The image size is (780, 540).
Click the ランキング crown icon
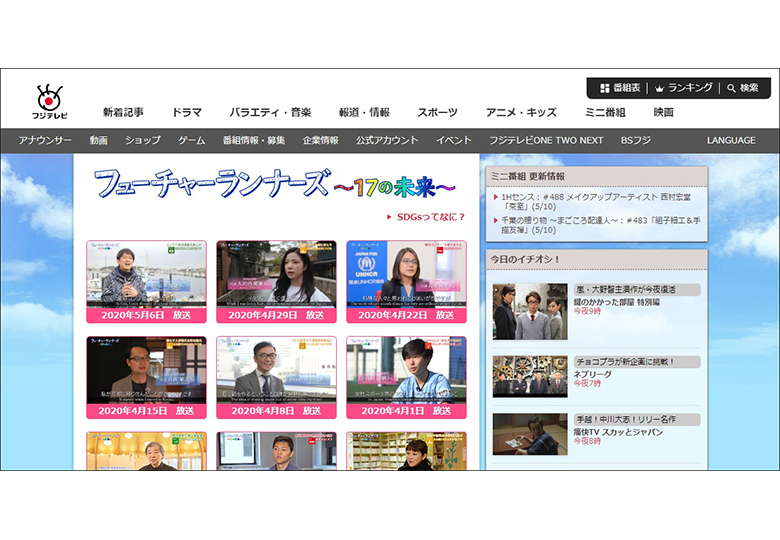pyautogui.click(x=658, y=88)
